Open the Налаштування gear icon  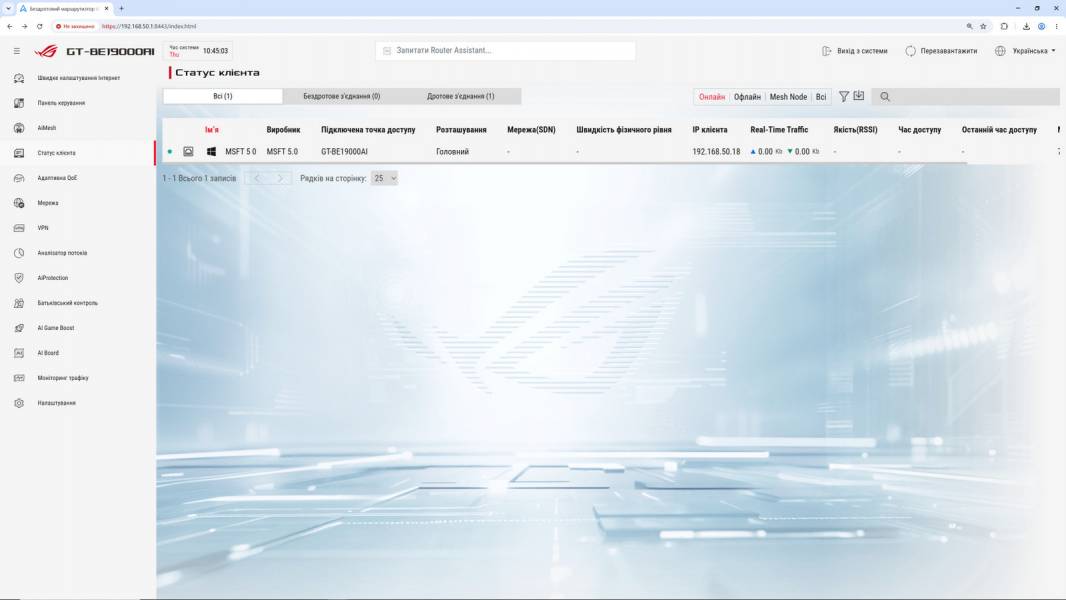pyautogui.click(x=19, y=403)
